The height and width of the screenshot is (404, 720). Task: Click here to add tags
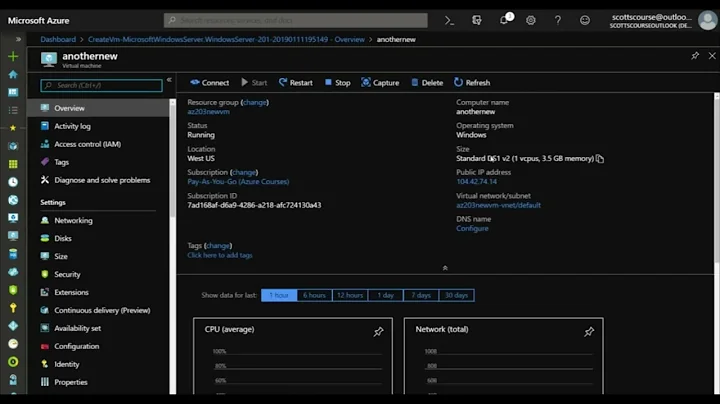pos(220,255)
